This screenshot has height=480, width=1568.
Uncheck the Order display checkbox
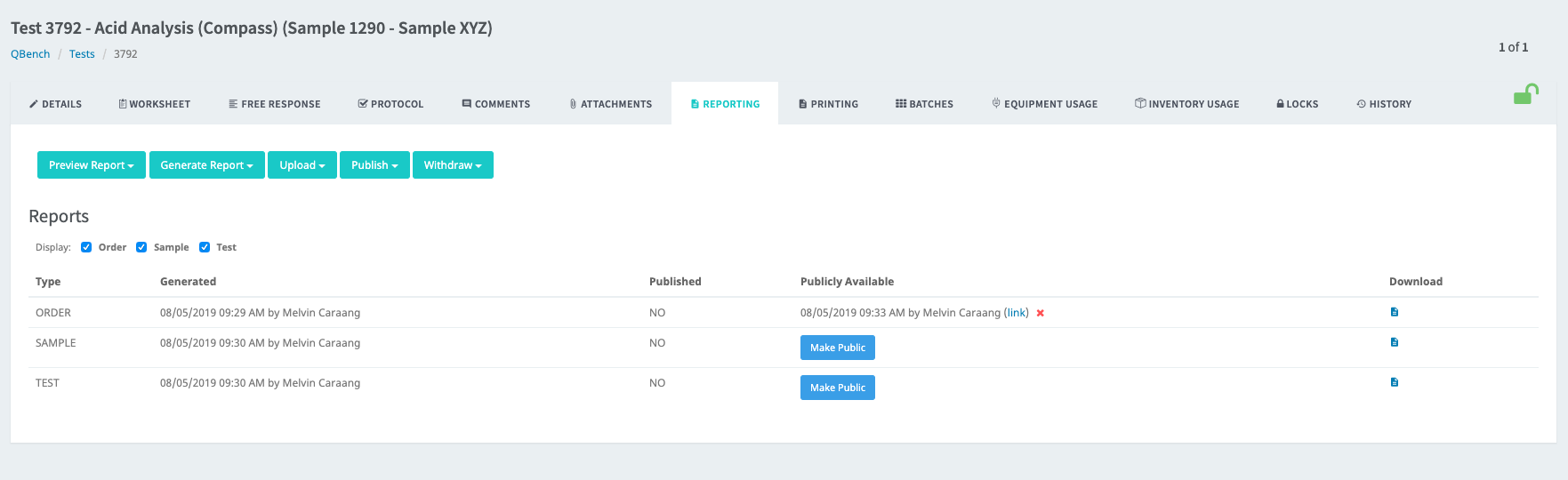(86, 247)
